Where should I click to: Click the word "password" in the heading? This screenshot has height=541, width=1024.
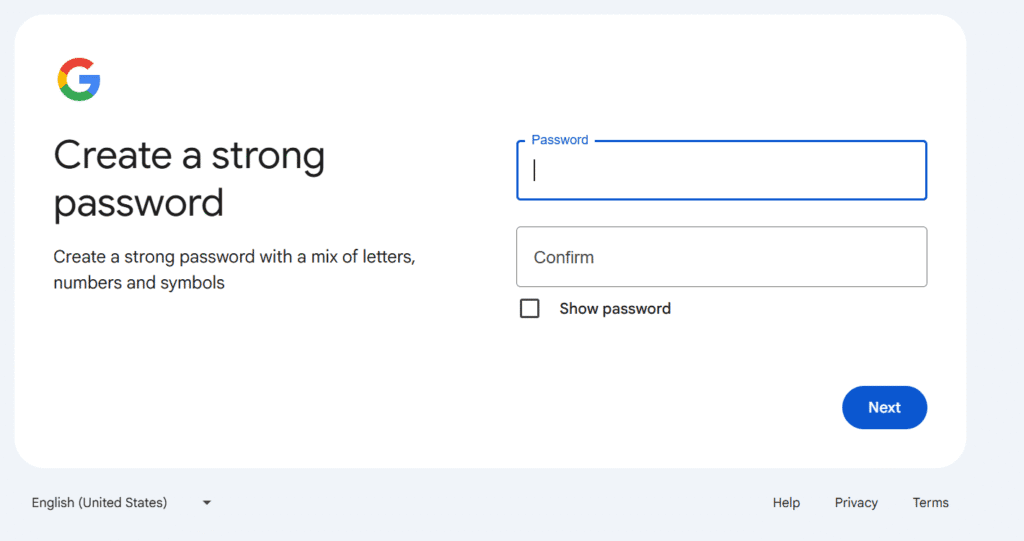[139, 203]
